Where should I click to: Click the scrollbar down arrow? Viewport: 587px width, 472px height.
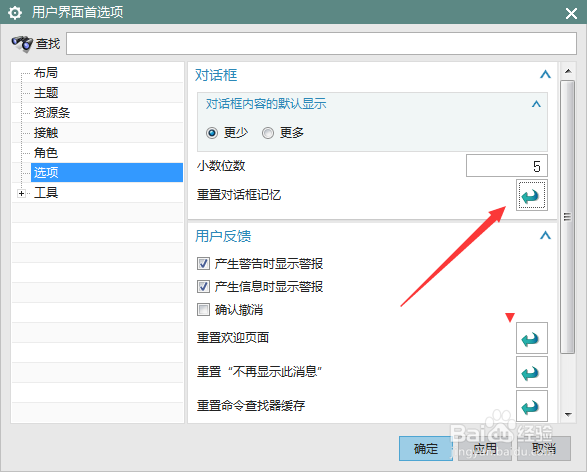(568, 414)
